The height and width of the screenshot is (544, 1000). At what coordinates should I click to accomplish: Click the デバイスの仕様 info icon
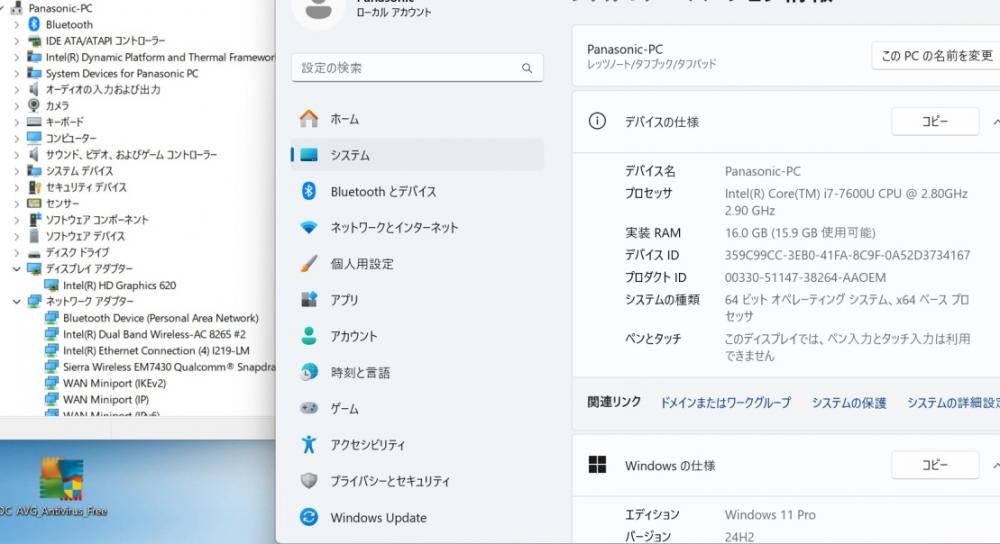(x=597, y=121)
